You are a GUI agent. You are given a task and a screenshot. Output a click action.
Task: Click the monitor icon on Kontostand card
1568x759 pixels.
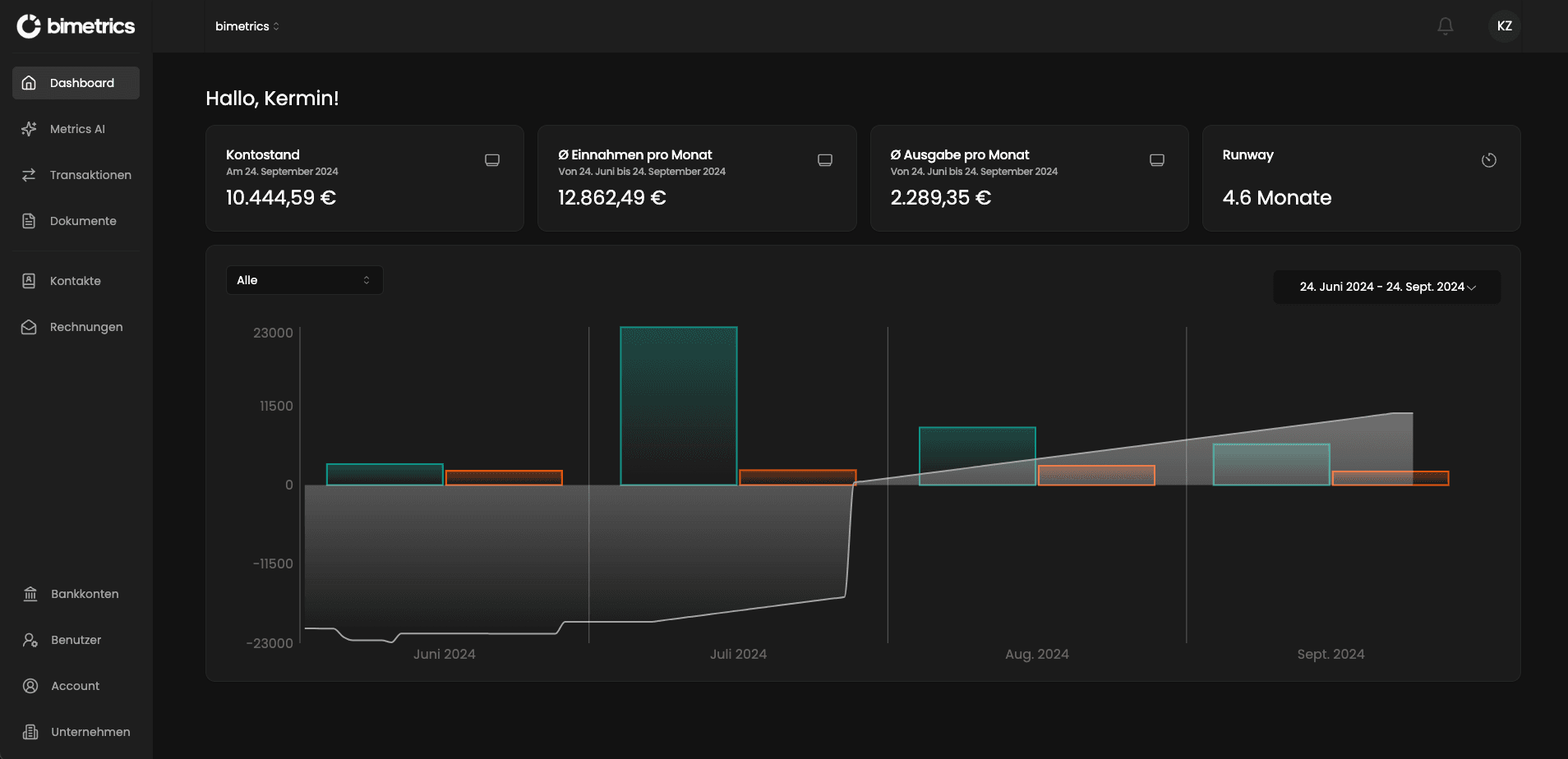coord(492,160)
